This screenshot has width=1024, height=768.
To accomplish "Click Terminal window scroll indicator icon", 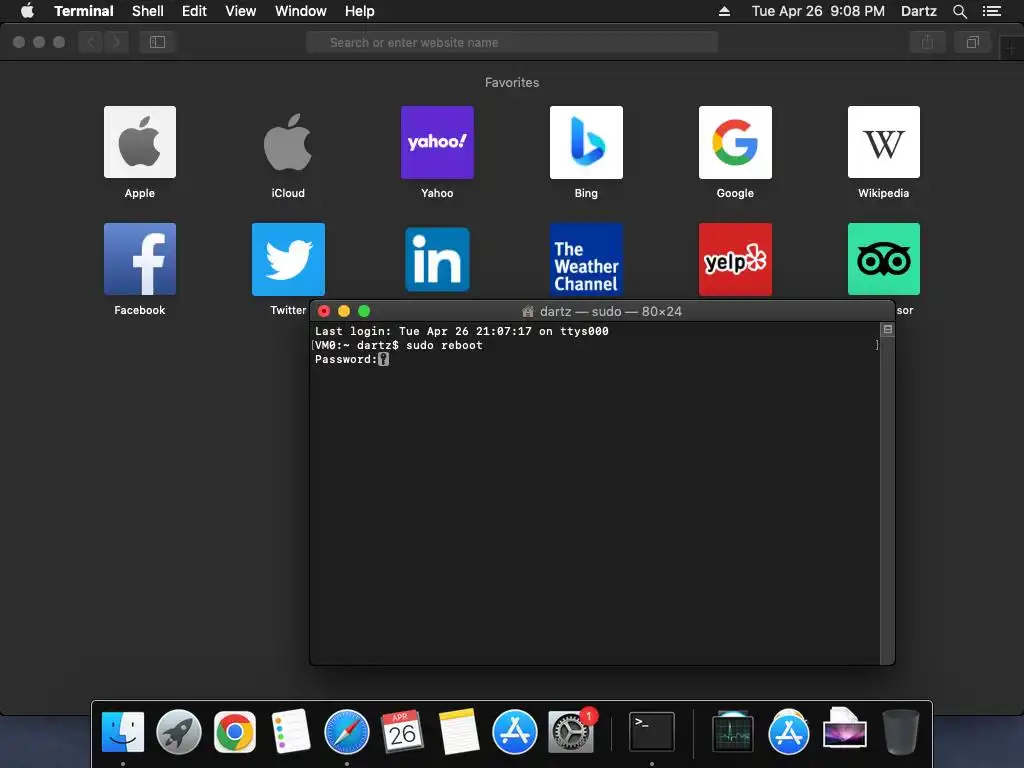I will click(x=888, y=329).
